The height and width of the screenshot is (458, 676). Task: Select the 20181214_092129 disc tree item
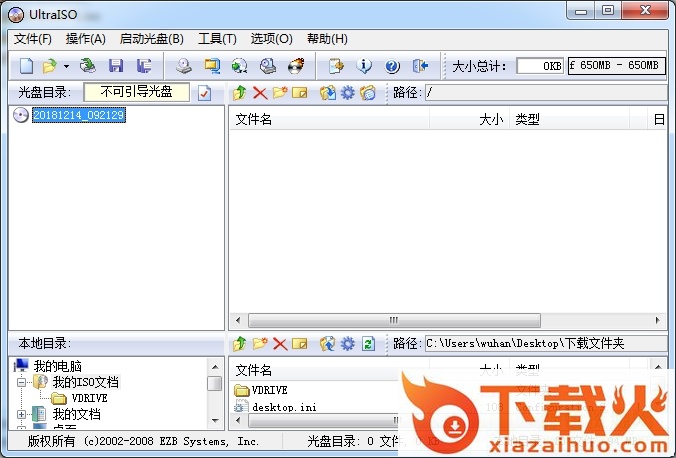pos(78,115)
